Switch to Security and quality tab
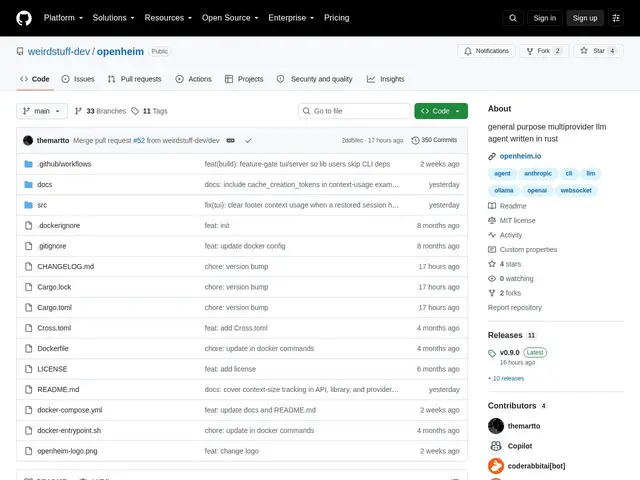Viewport: 640px width, 480px height. click(314, 79)
